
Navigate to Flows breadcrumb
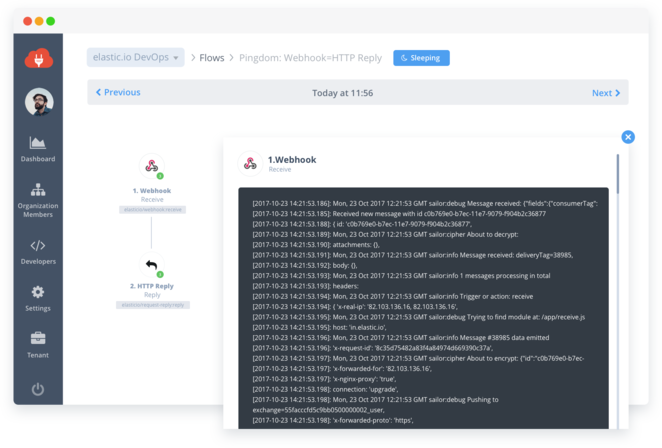(212, 58)
